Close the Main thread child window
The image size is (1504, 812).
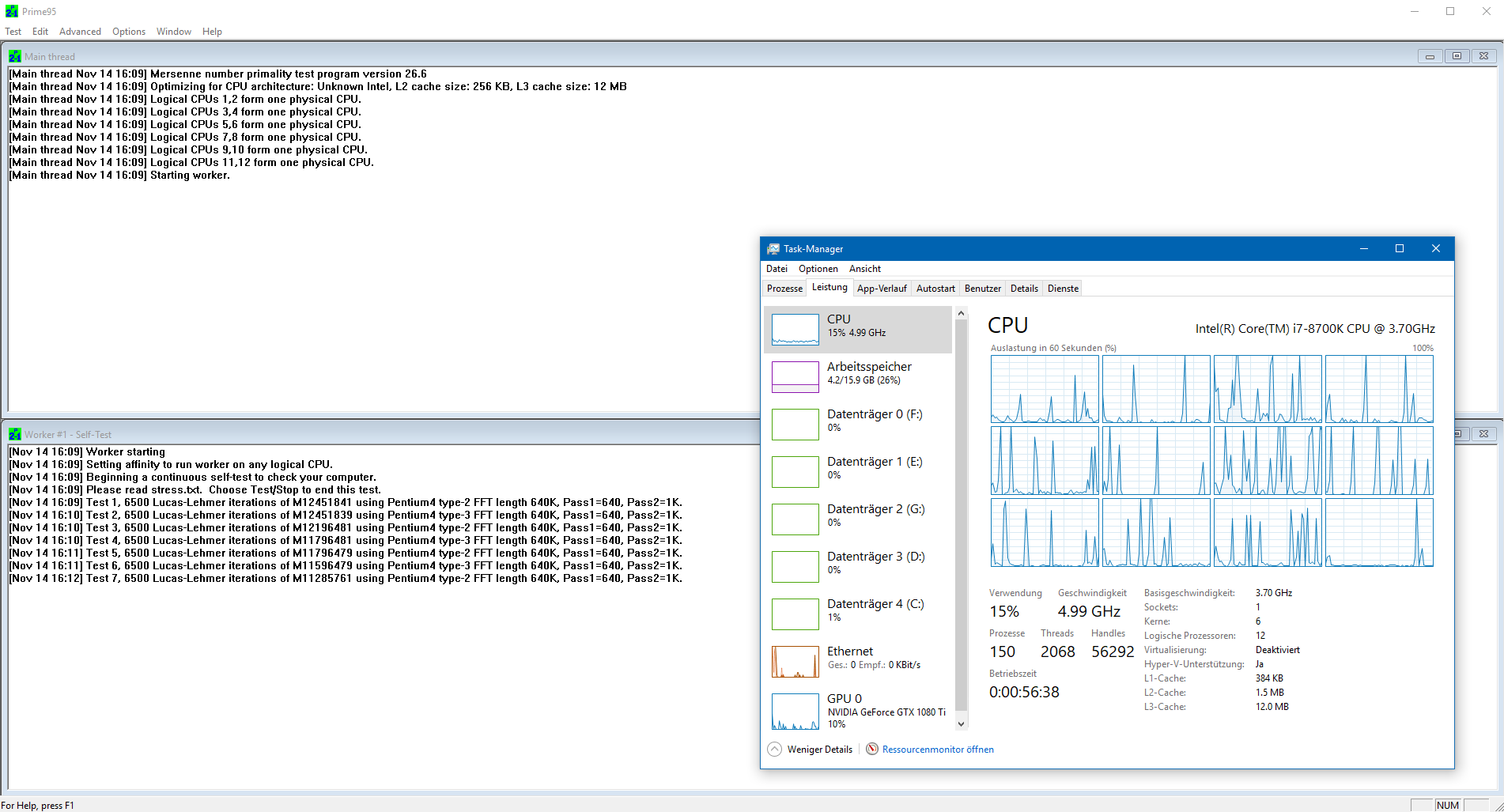(x=1483, y=56)
